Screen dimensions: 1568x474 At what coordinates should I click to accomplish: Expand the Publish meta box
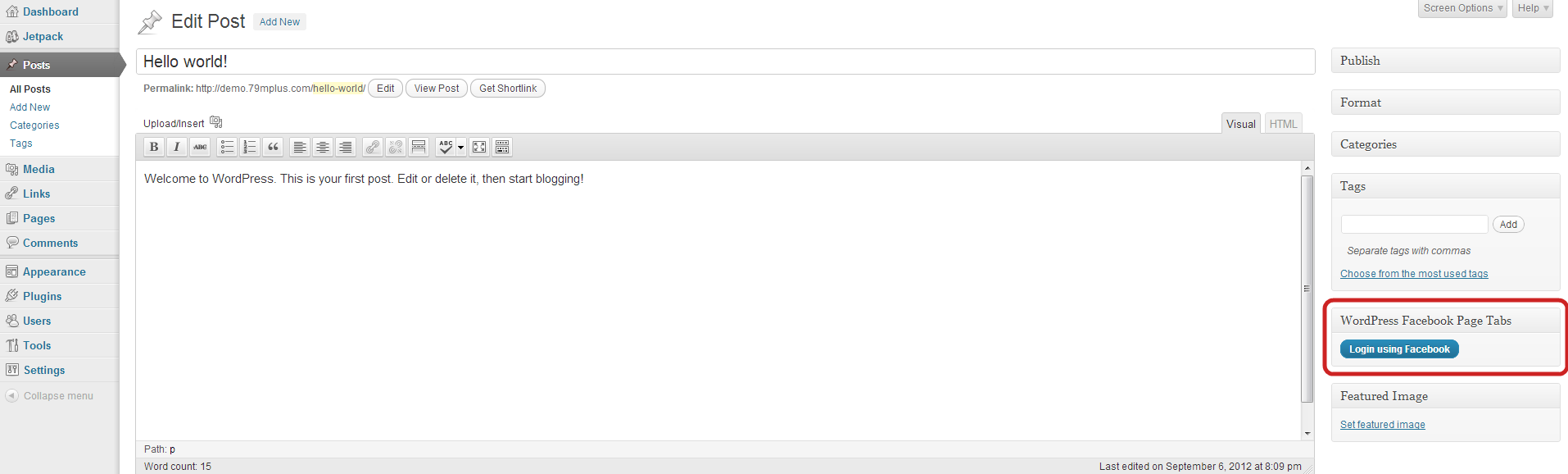coord(1445,61)
